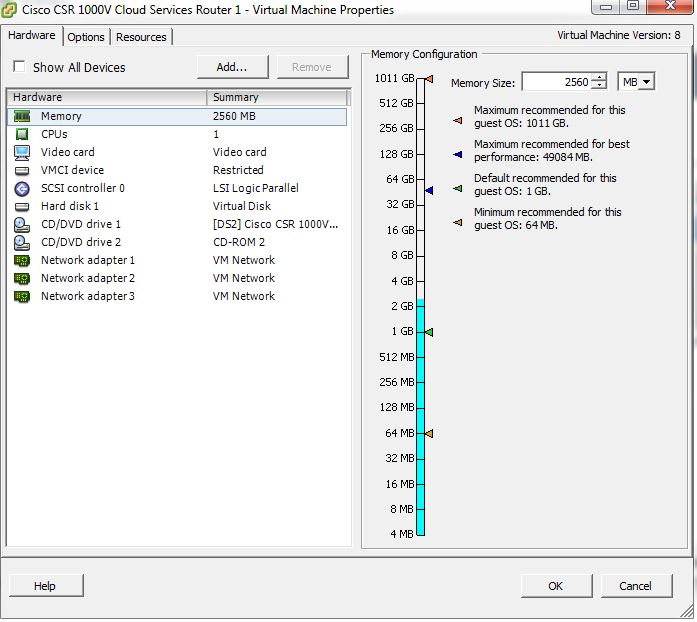Viewport: 697px width, 622px height.
Task: Toggle the Show All Devices checkbox
Action: 19,67
